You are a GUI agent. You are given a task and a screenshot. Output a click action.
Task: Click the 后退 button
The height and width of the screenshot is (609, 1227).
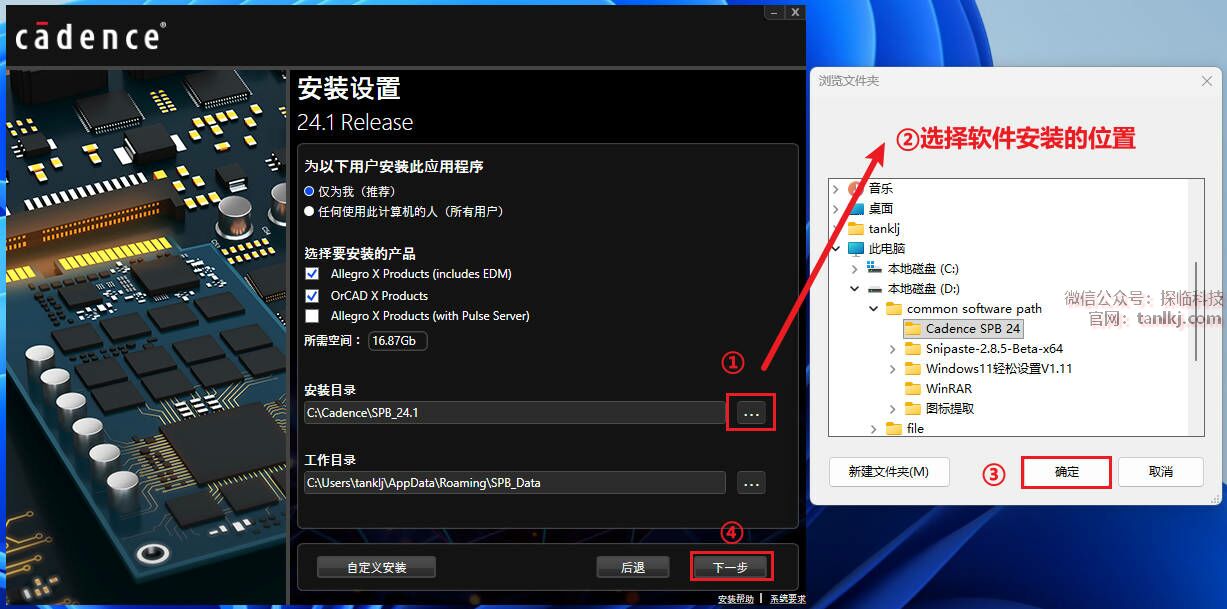click(x=633, y=567)
